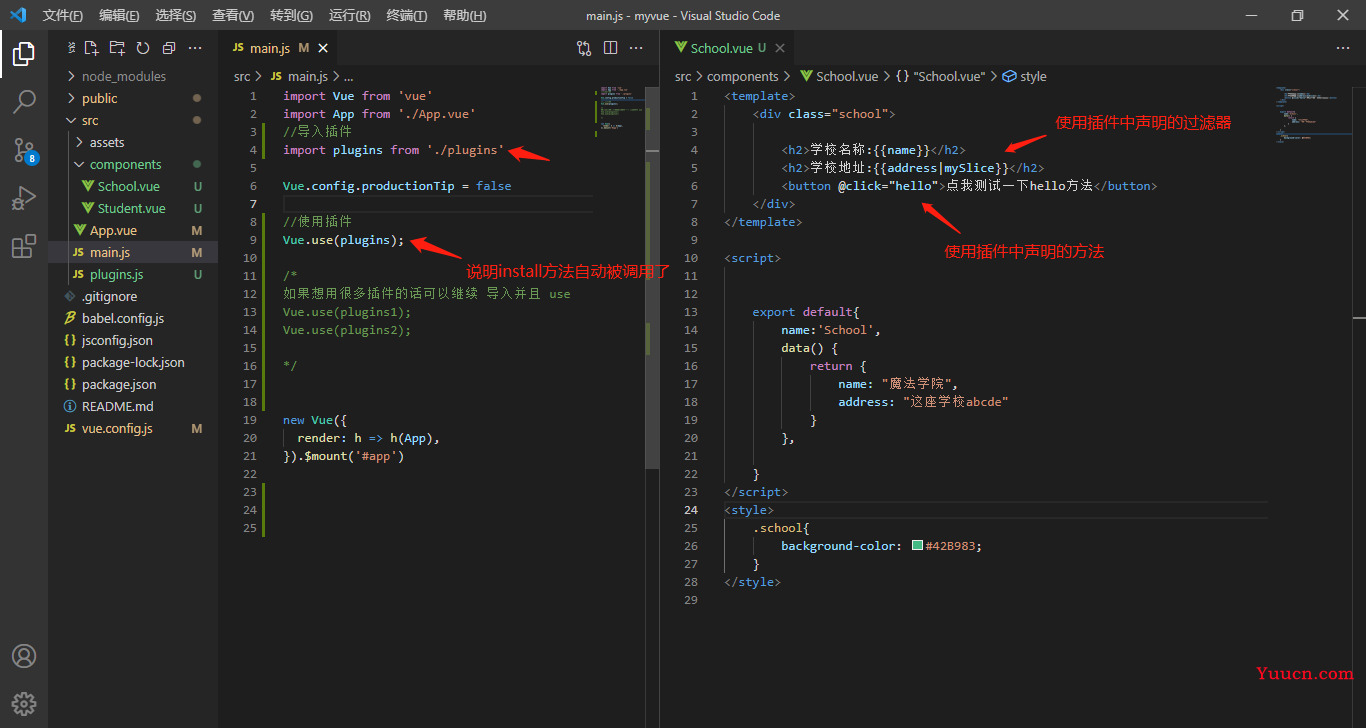1366x728 pixels.
Task: Open the Search view in activity bar
Action: [x=24, y=102]
